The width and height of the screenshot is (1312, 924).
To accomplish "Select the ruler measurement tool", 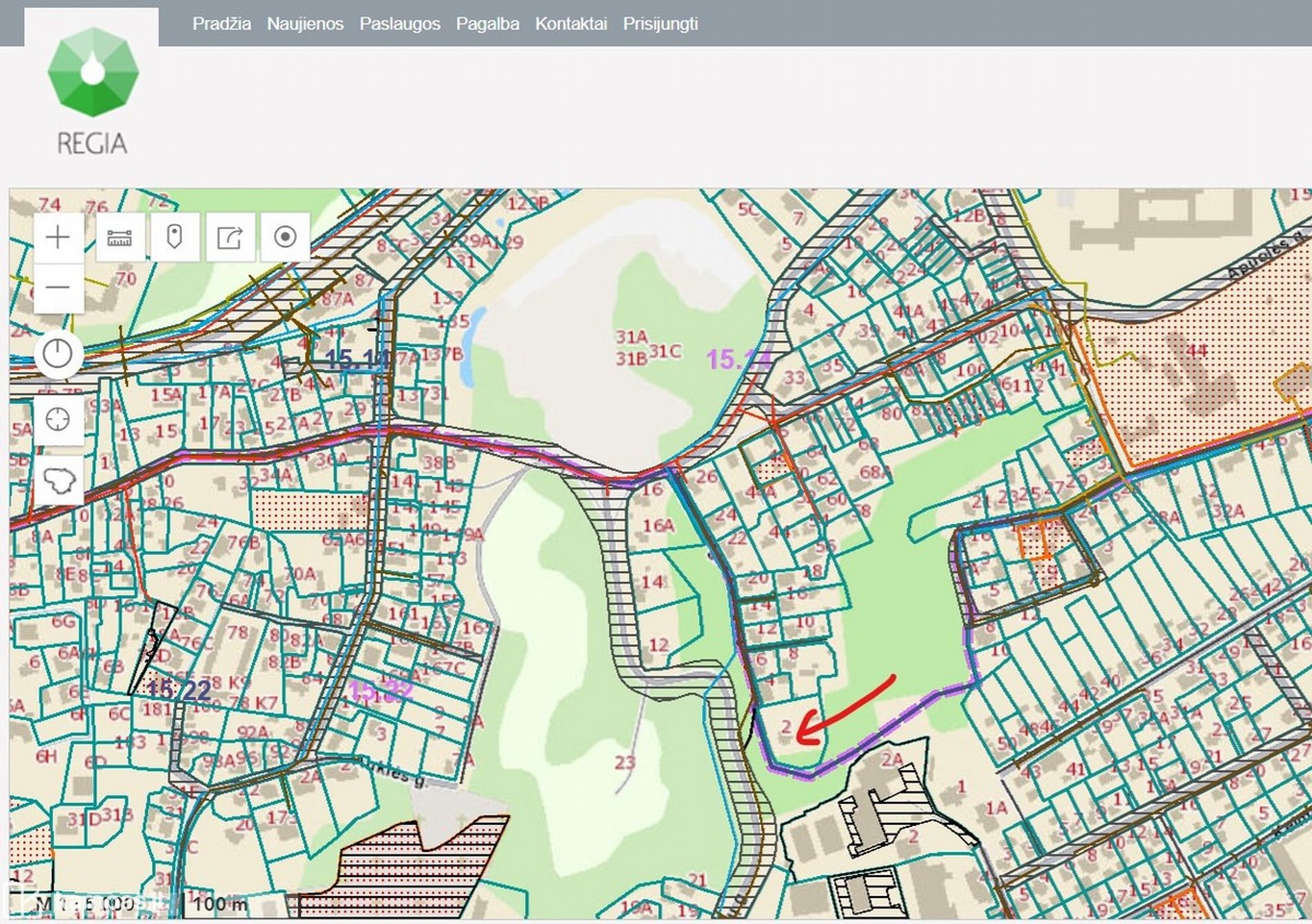I will point(119,238).
